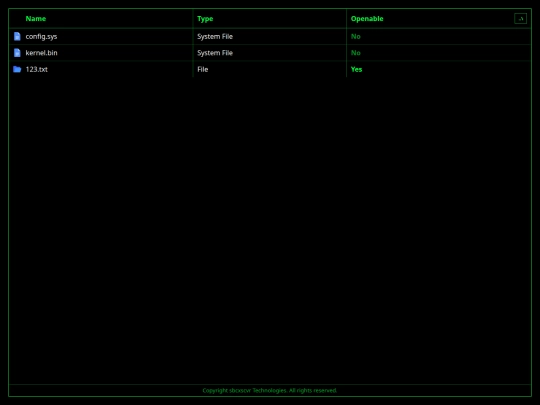The height and width of the screenshot is (405, 540).
Task: Open the 123.txt entry
Action: (x=37, y=69)
